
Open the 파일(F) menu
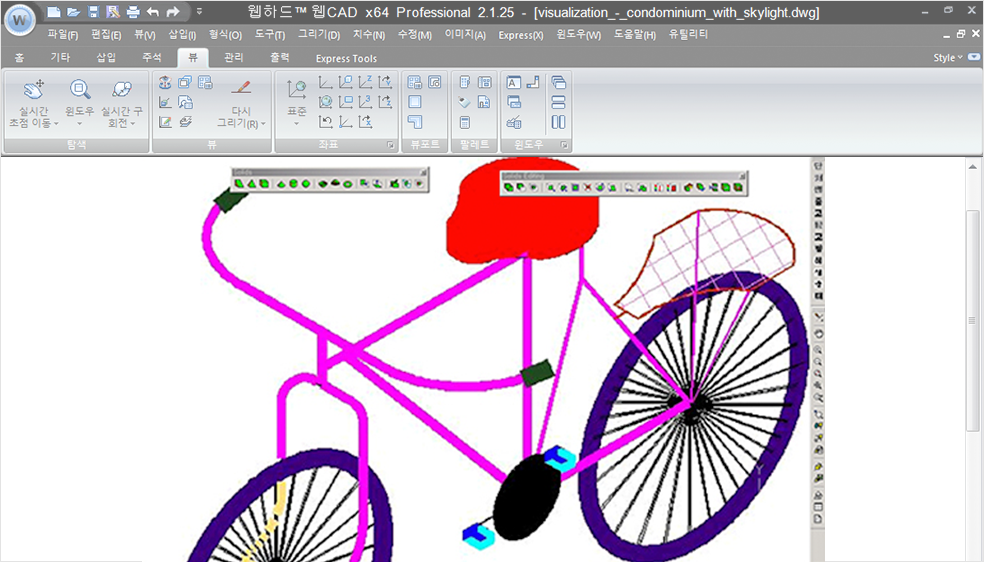tap(63, 34)
